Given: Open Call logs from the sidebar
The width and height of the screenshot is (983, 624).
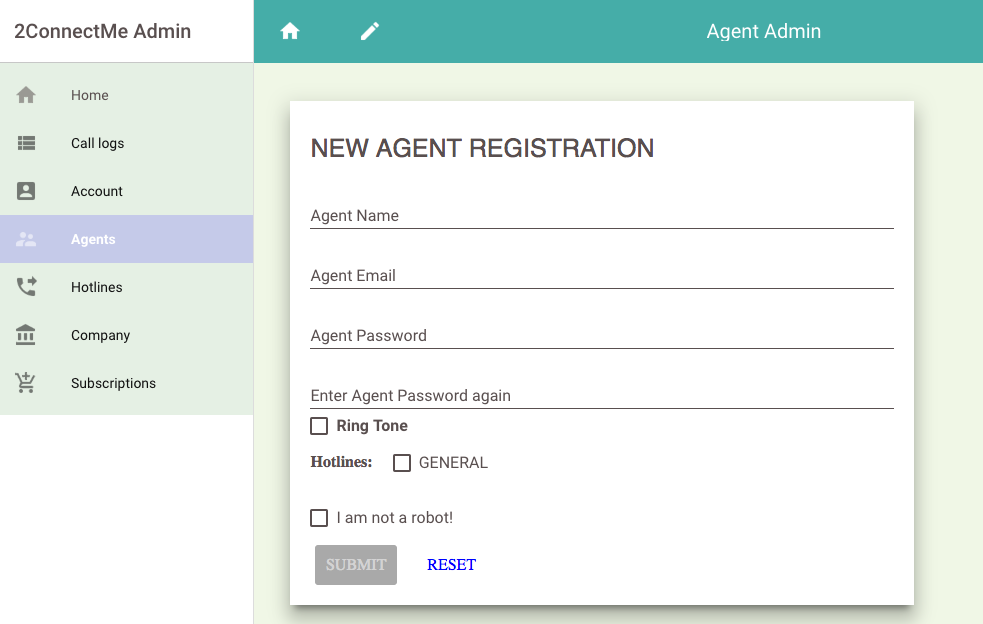Looking at the screenshot, I should point(98,143).
